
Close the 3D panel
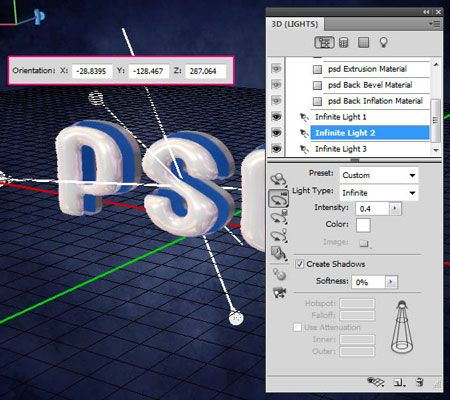coord(438,12)
